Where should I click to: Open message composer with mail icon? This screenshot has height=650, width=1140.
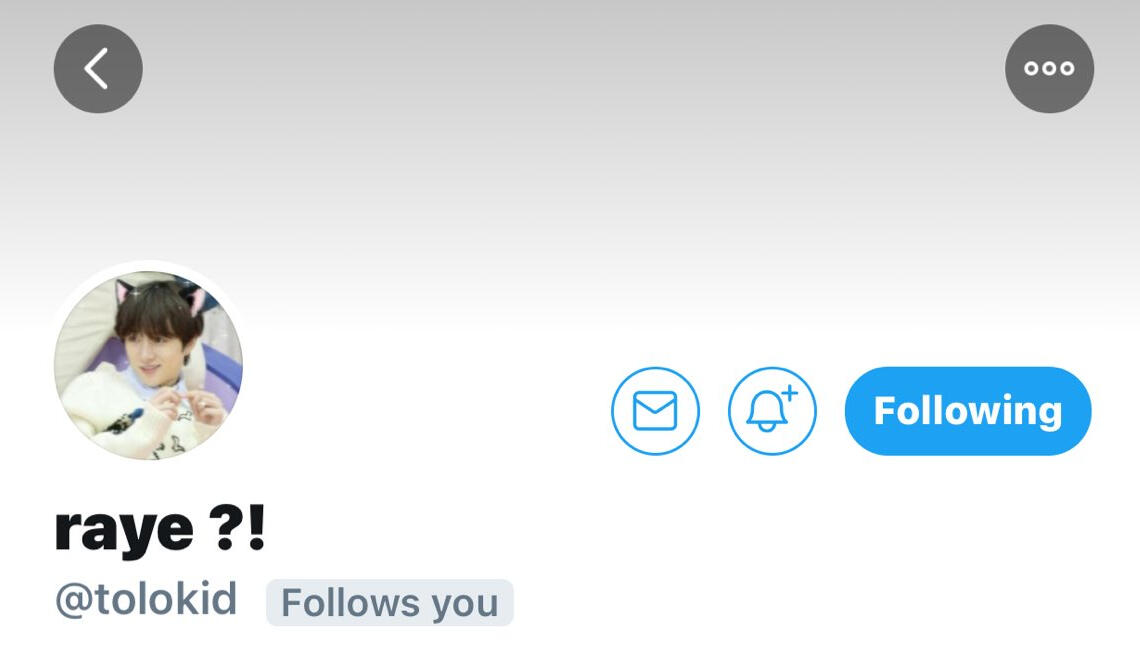pyautogui.click(x=655, y=411)
